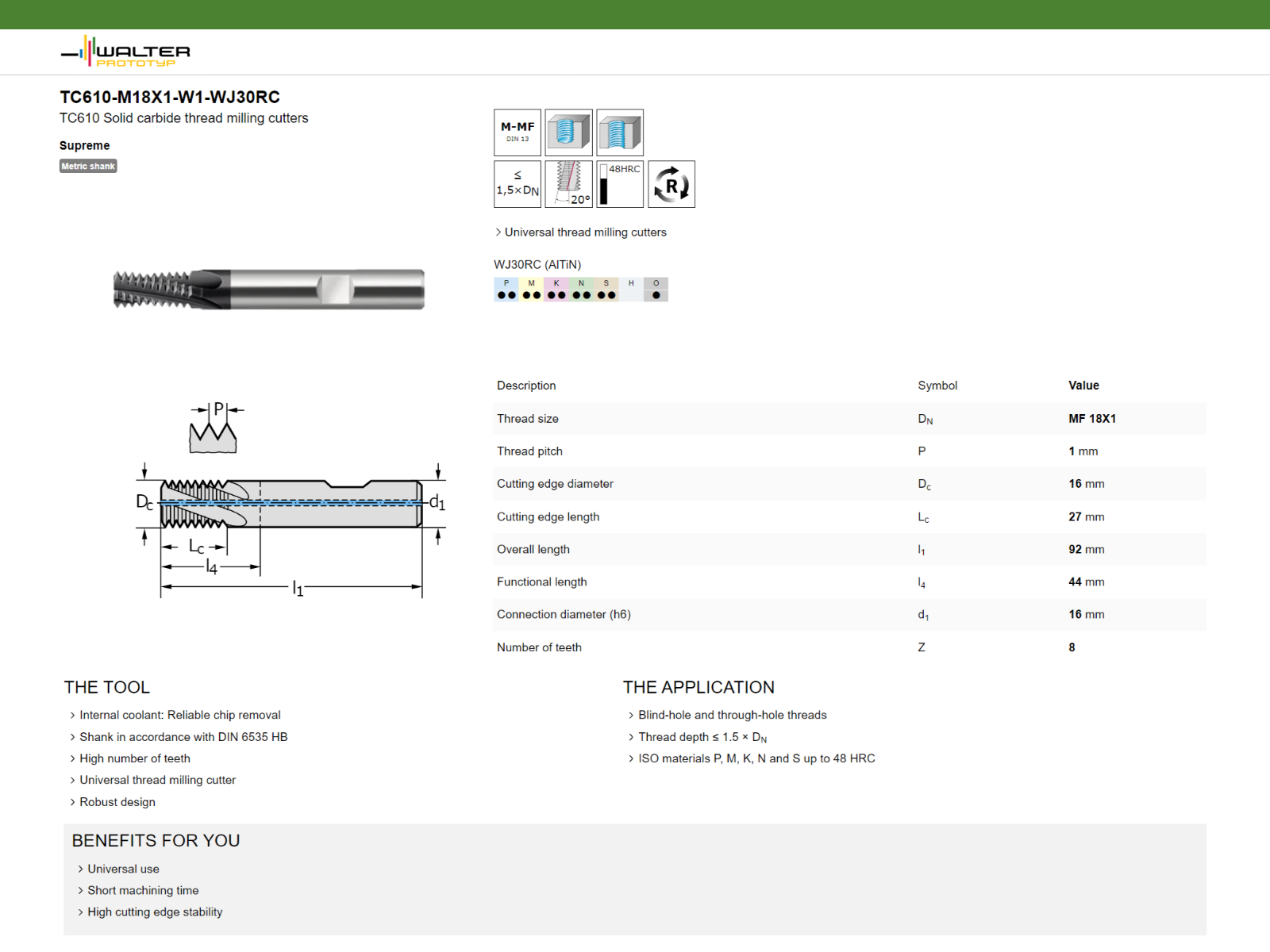Click the Thread pitch row label
This screenshot has height=952, width=1270.
tap(529, 451)
